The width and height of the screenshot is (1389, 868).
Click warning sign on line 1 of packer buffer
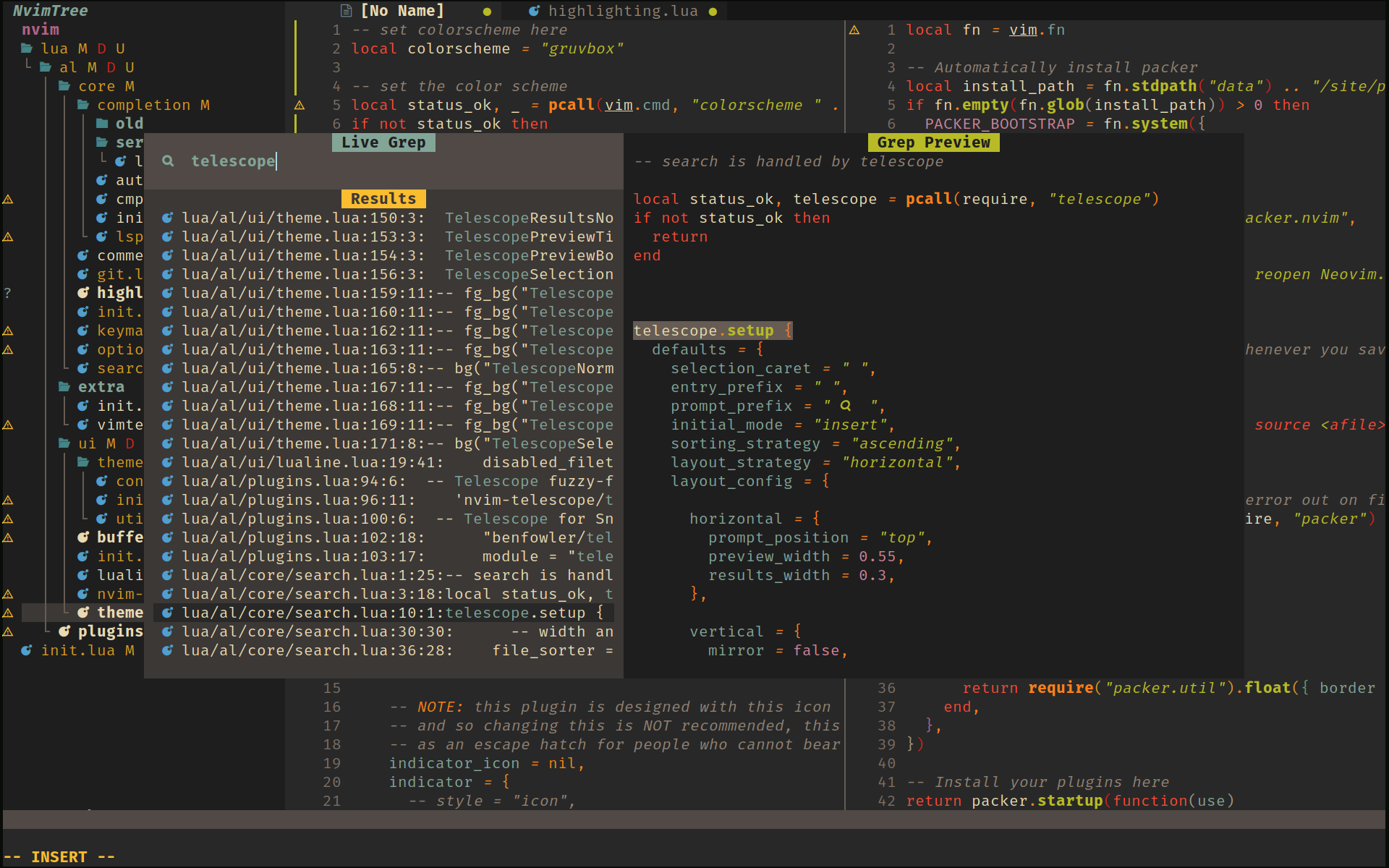click(x=854, y=30)
